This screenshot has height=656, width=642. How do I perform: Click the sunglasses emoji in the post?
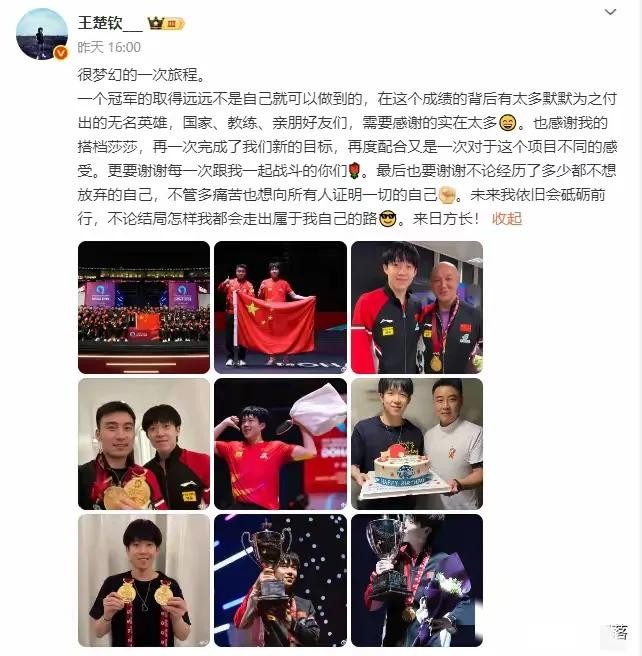coord(387,219)
